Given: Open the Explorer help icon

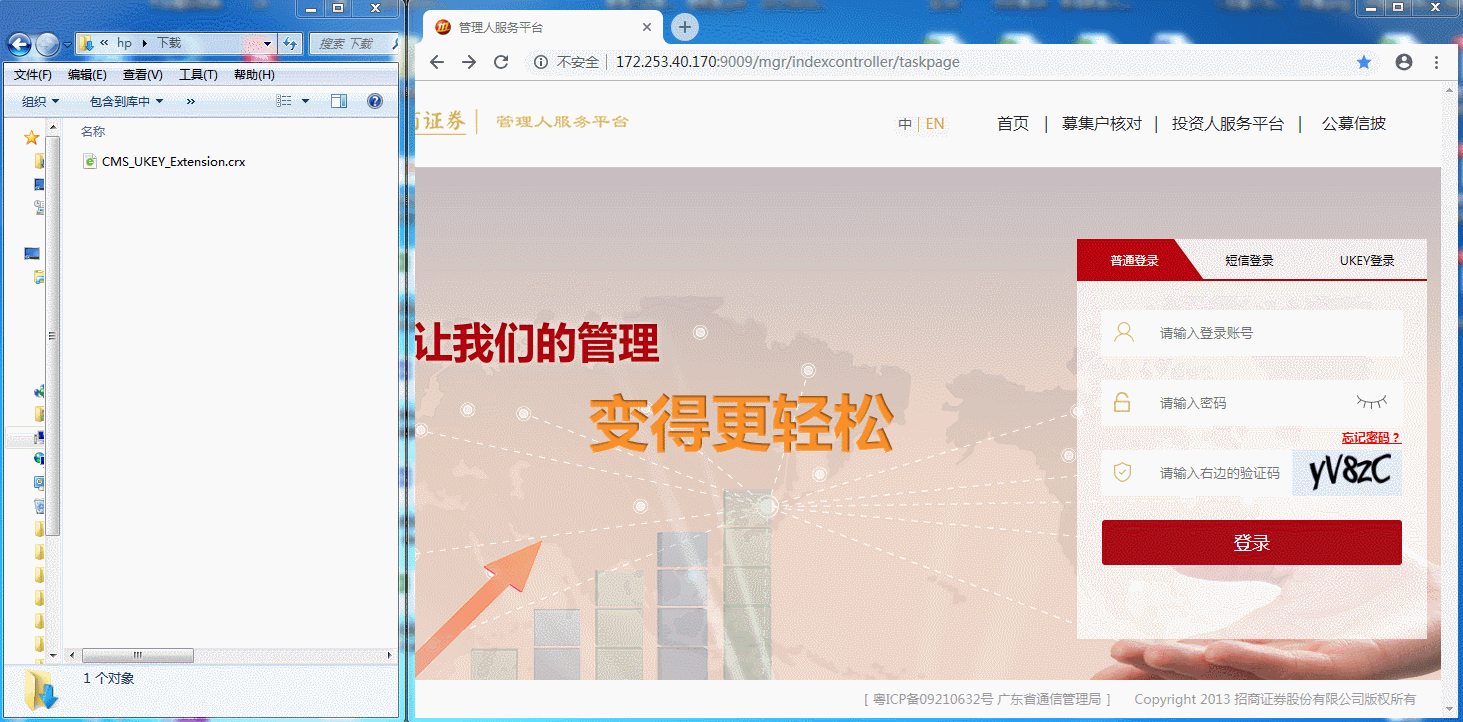Looking at the screenshot, I should click(x=375, y=101).
